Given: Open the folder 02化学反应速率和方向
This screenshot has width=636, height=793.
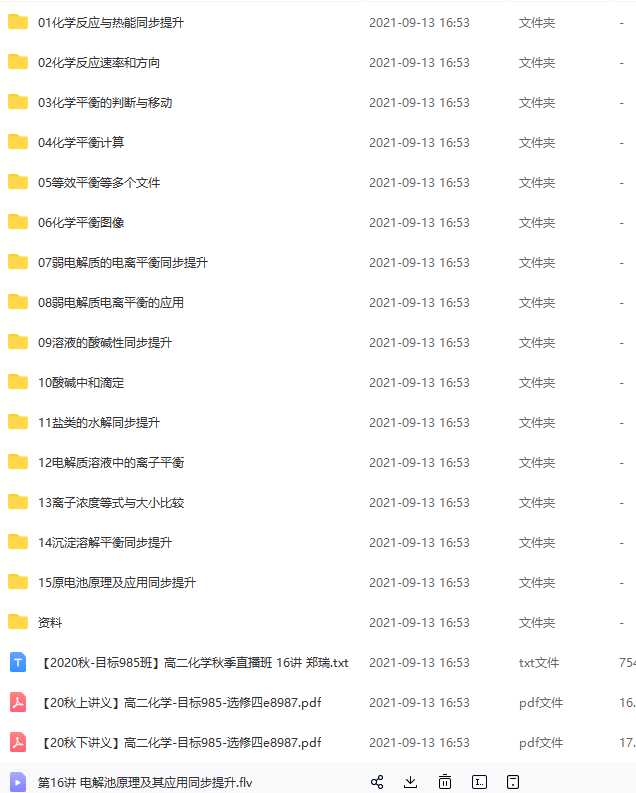Looking at the screenshot, I should tap(99, 63).
